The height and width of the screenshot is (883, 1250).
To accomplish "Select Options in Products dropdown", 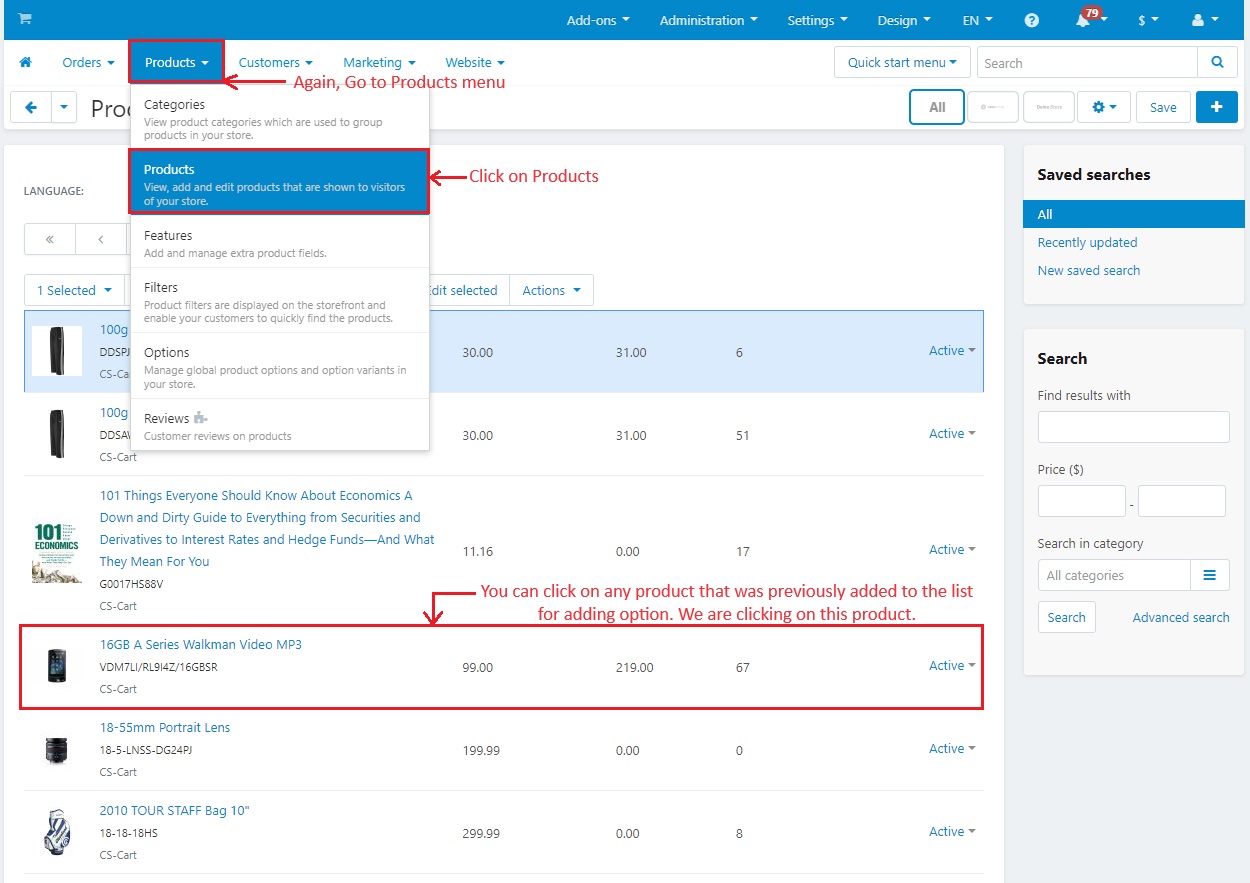I will click(280, 369).
